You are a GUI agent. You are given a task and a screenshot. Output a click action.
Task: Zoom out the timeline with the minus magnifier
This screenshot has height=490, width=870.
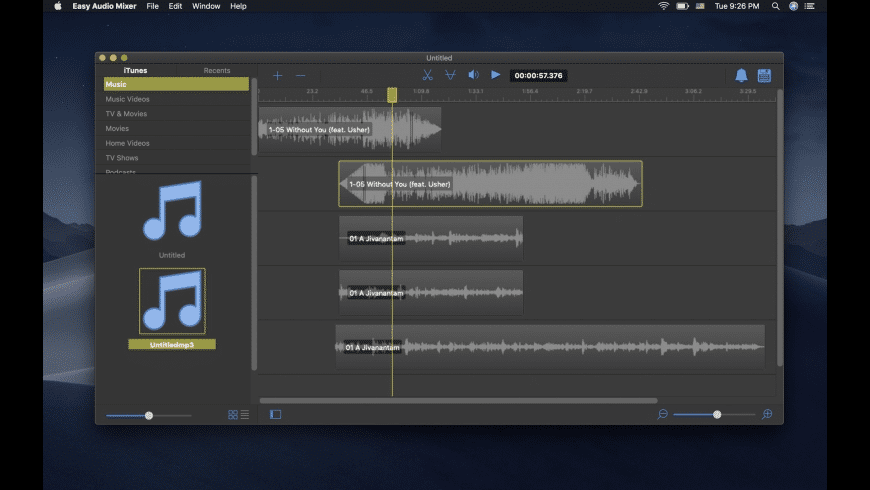point(663,414)
